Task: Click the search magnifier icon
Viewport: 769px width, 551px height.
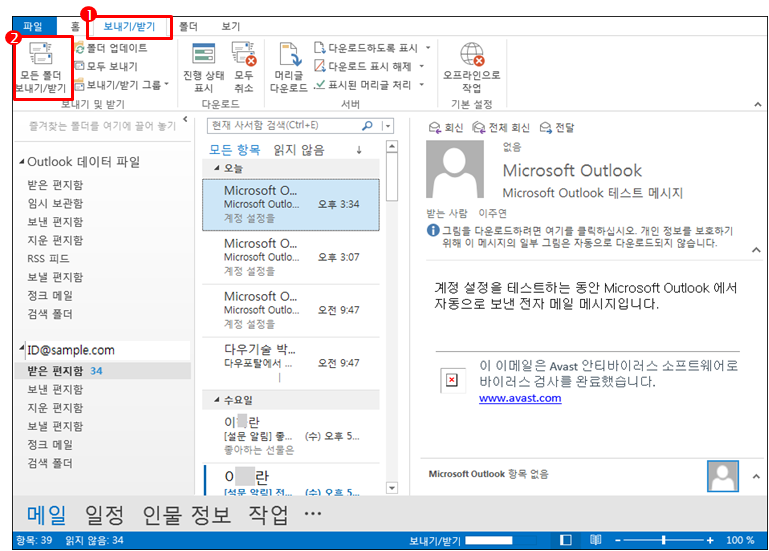Action: [x=367, y=126]
